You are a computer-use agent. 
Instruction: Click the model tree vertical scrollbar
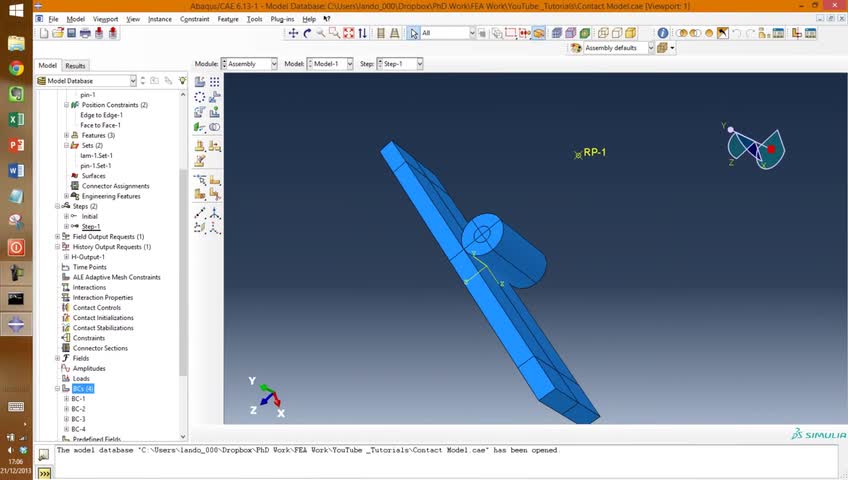click(x=183, y=272)
